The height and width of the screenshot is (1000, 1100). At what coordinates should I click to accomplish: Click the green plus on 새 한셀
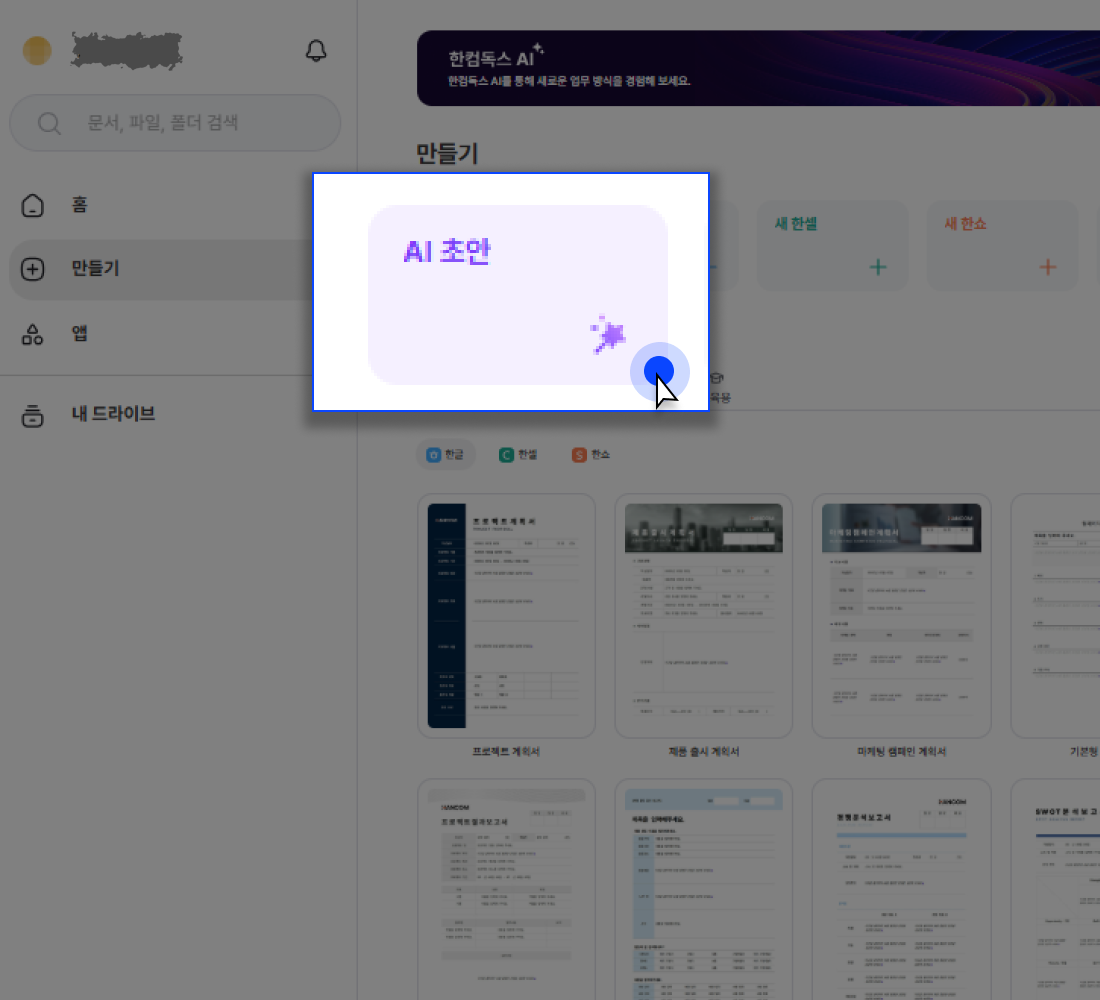878,267
